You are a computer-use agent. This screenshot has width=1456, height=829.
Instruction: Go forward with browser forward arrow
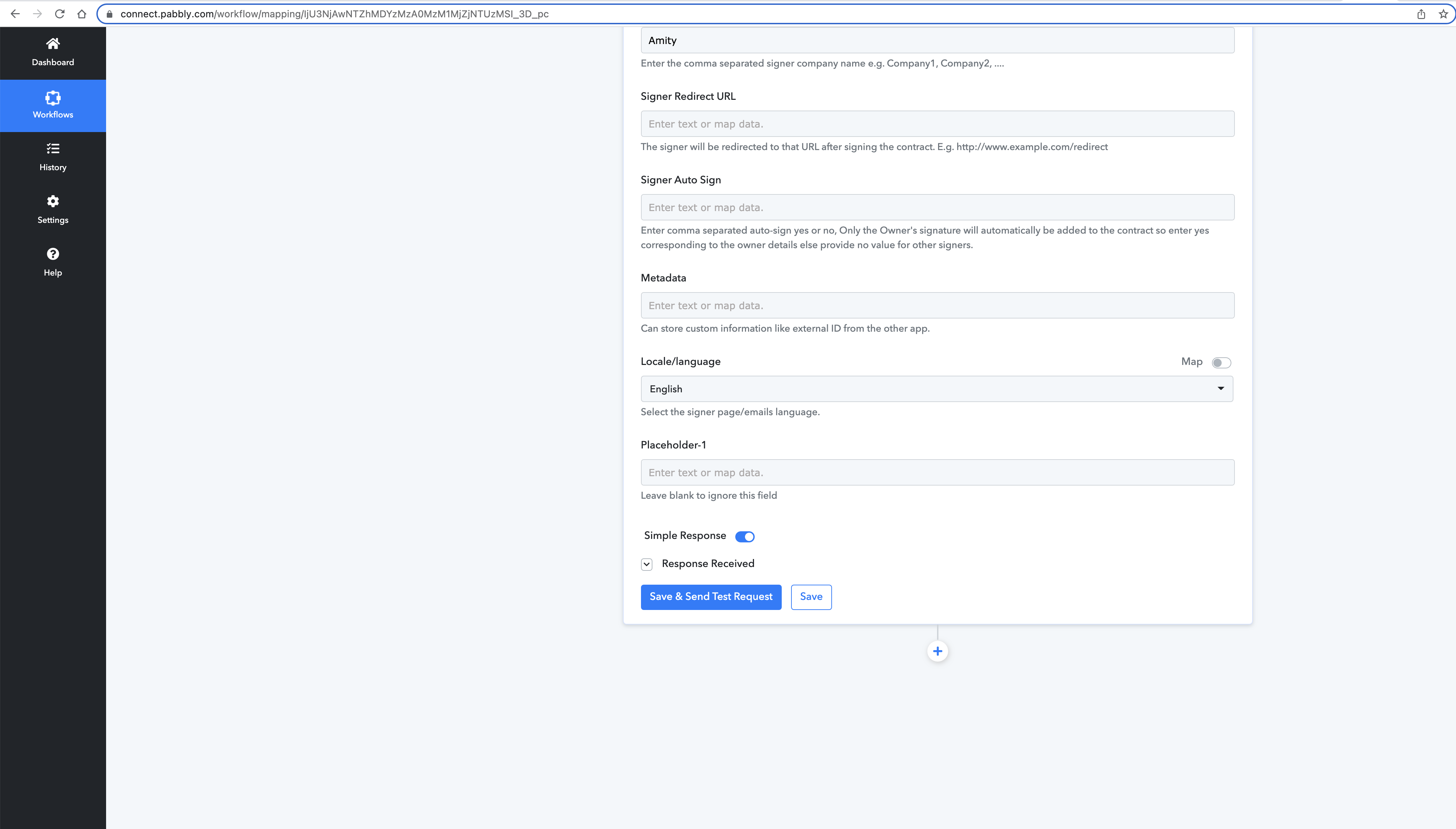37,14
